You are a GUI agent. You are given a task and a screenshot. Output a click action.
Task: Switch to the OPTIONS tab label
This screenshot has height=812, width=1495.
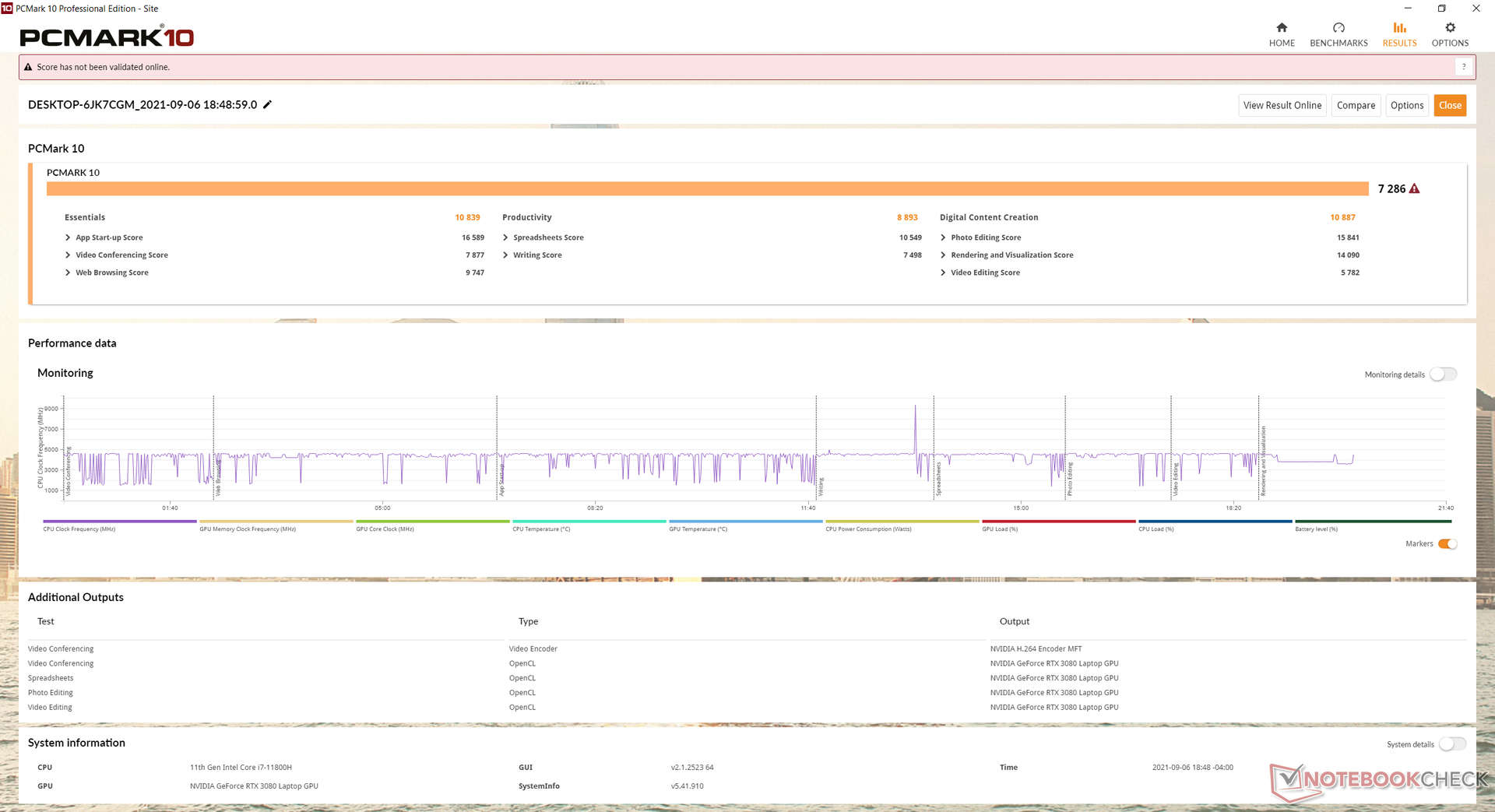[x=1450, y=43]
